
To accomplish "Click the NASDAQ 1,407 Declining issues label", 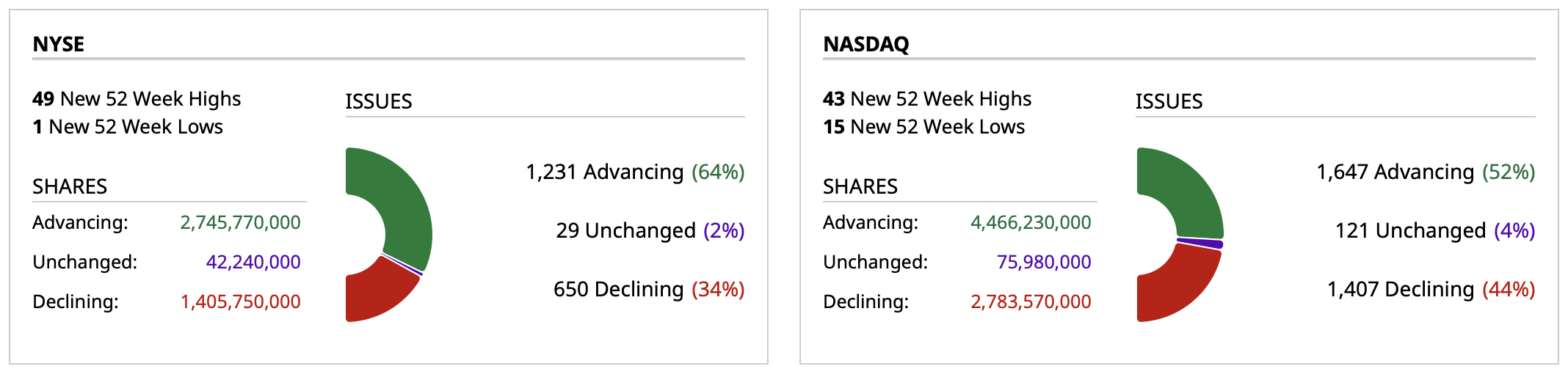I will [1431, 289].
